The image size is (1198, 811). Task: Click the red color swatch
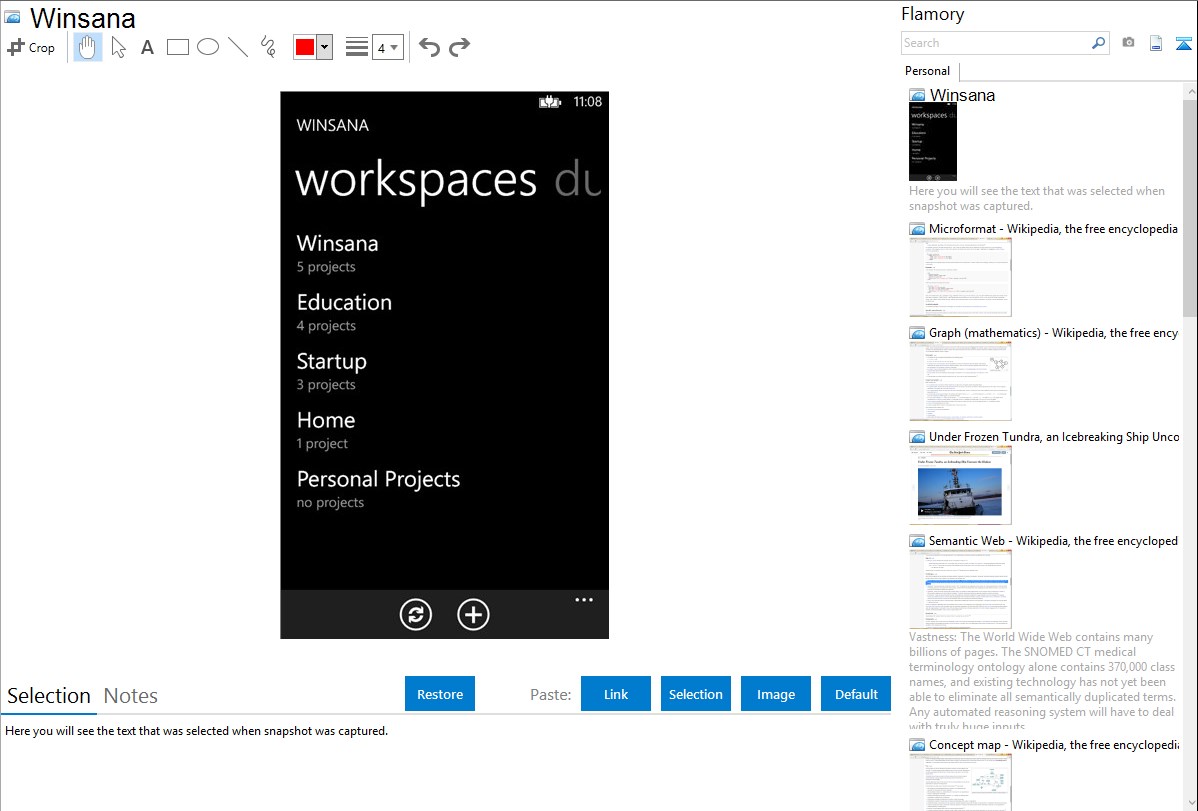point(305,47)
